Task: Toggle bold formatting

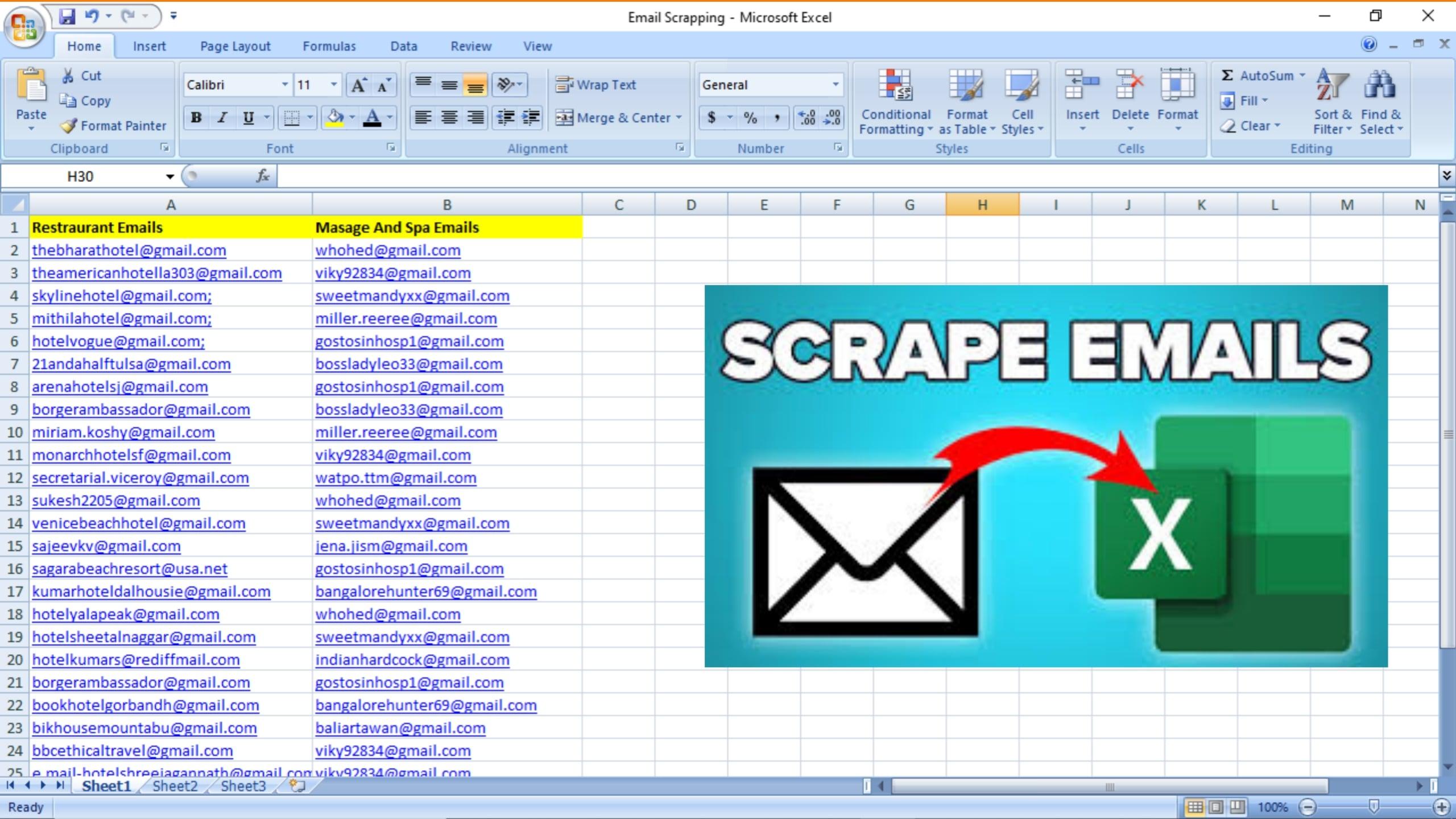Action: [196, 118]
